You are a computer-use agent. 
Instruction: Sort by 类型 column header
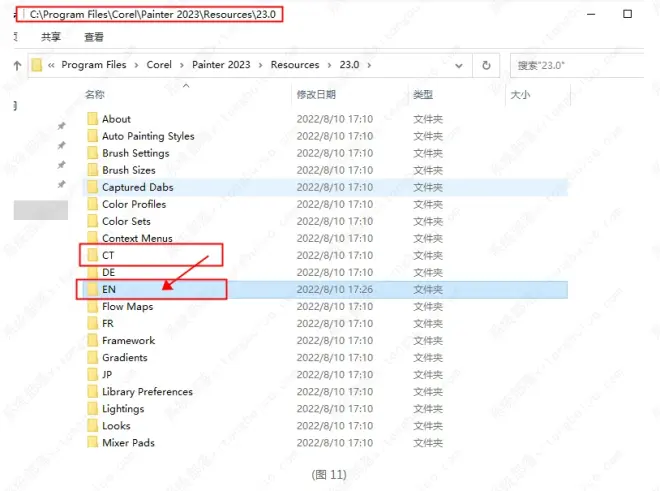[423, 94]
